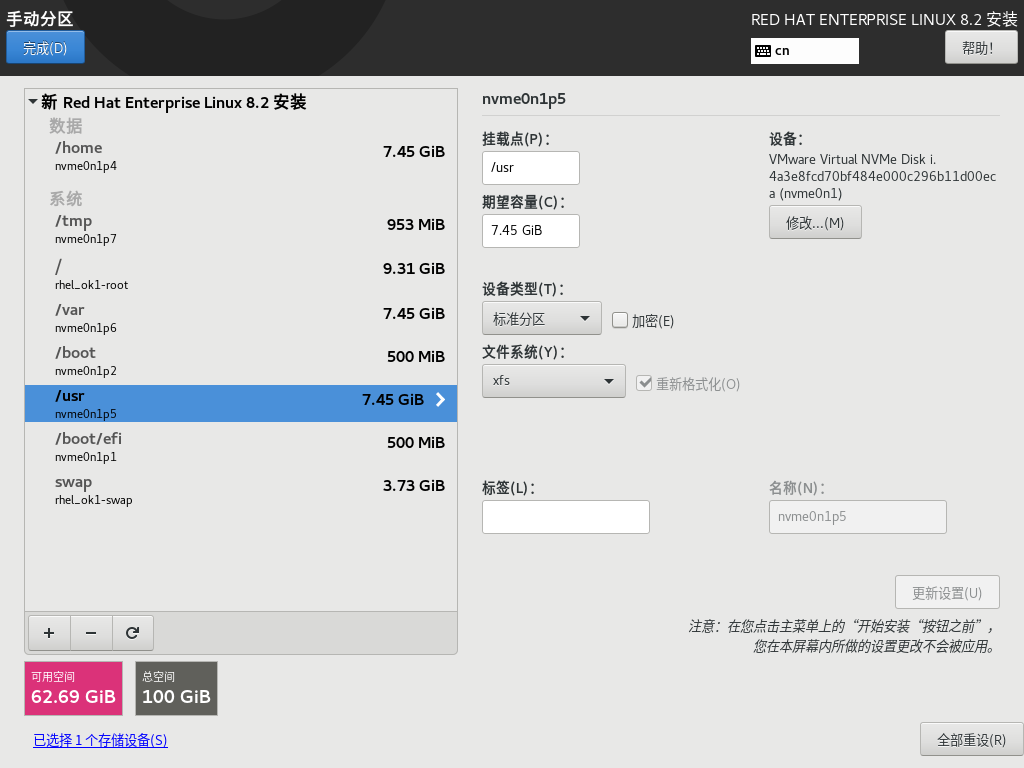Click the 953 MiB size of /tmp
1024x768 pixels.
[x=415, y=225]
